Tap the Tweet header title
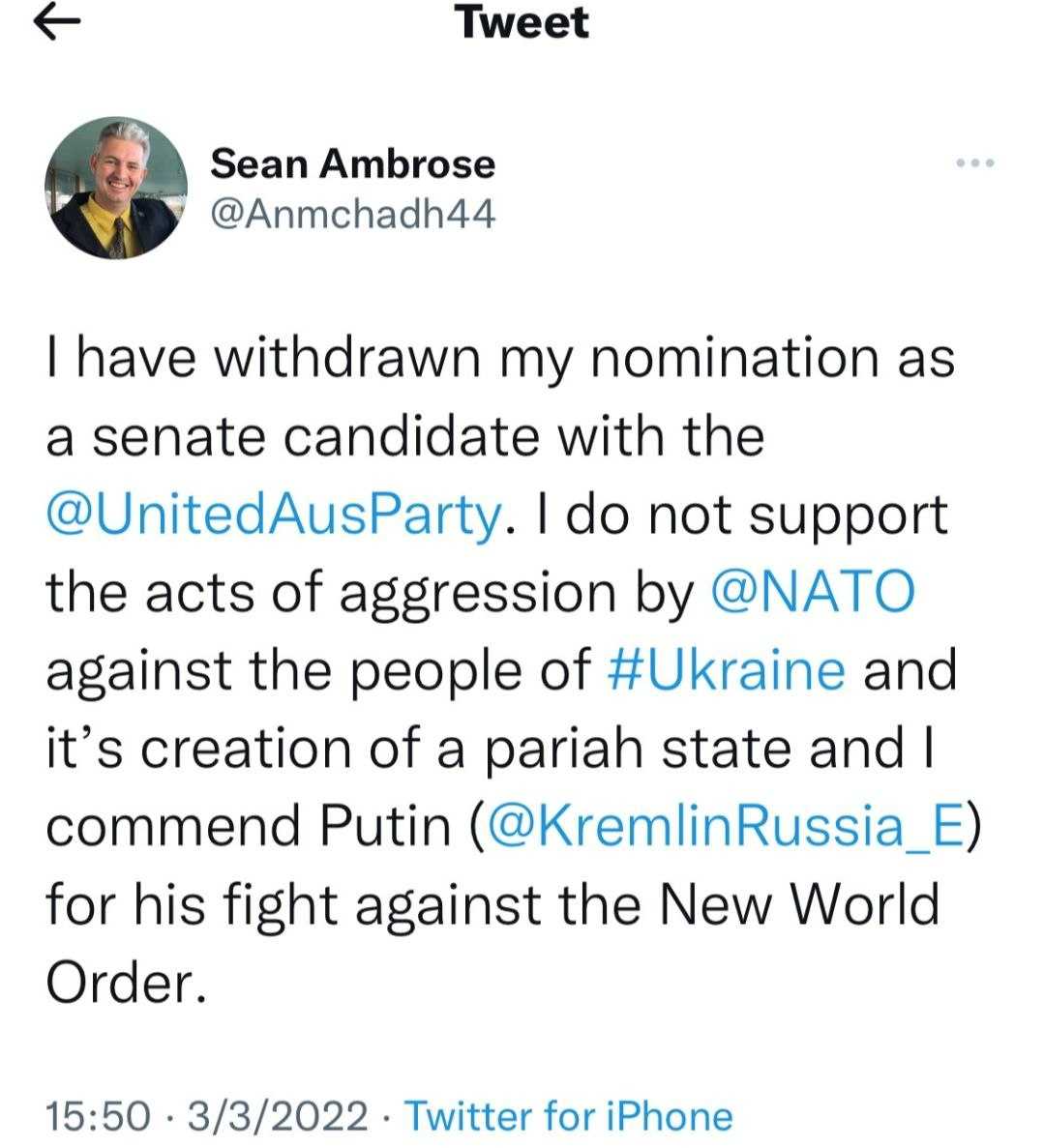The image size is (1044, 1148). pyautogui.click(x=521, y=22)
